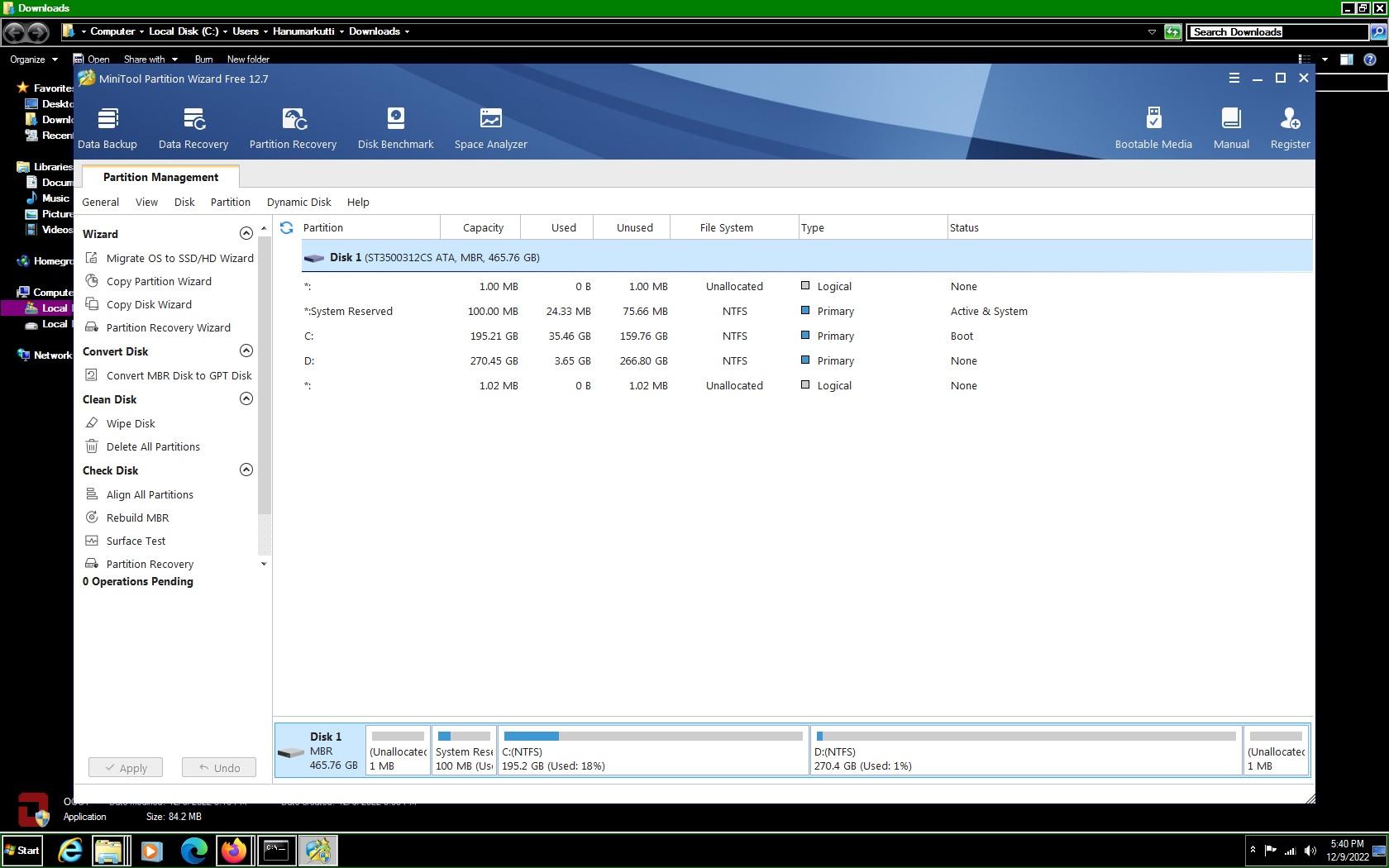Click the Search Downloads field
Screen dimensions: 1389x868
click(x=1276, y=31)
